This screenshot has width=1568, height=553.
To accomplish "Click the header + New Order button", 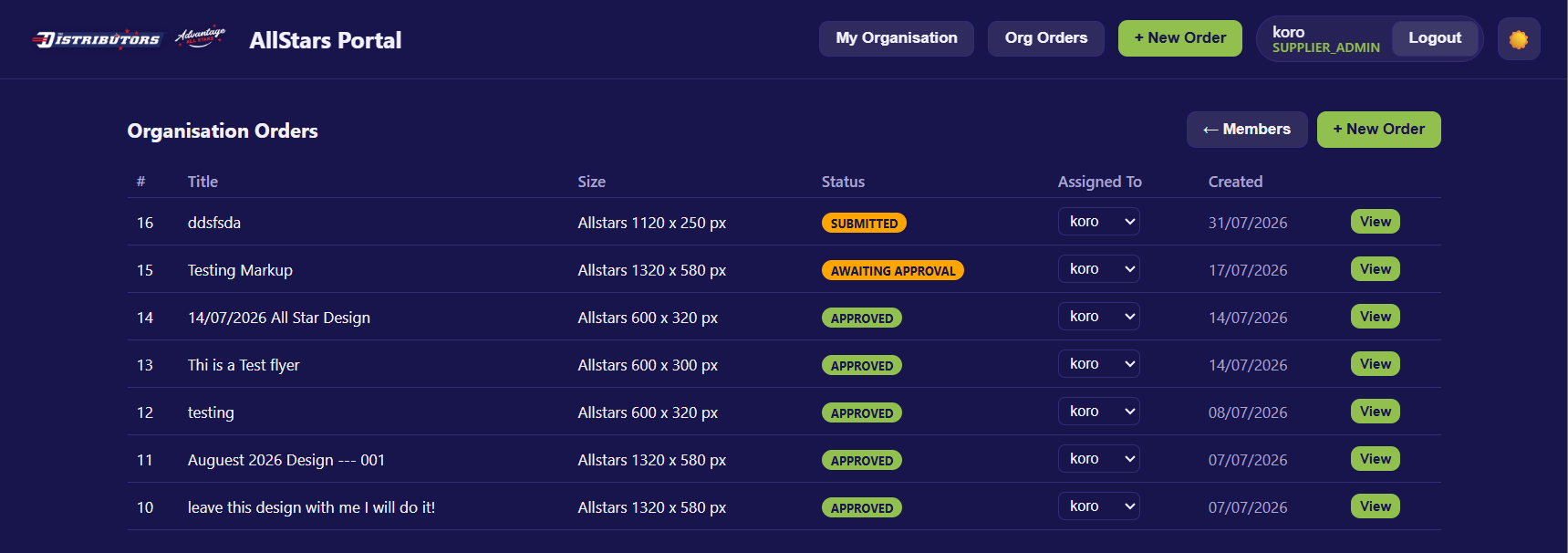I will (x=1180, y=38).
